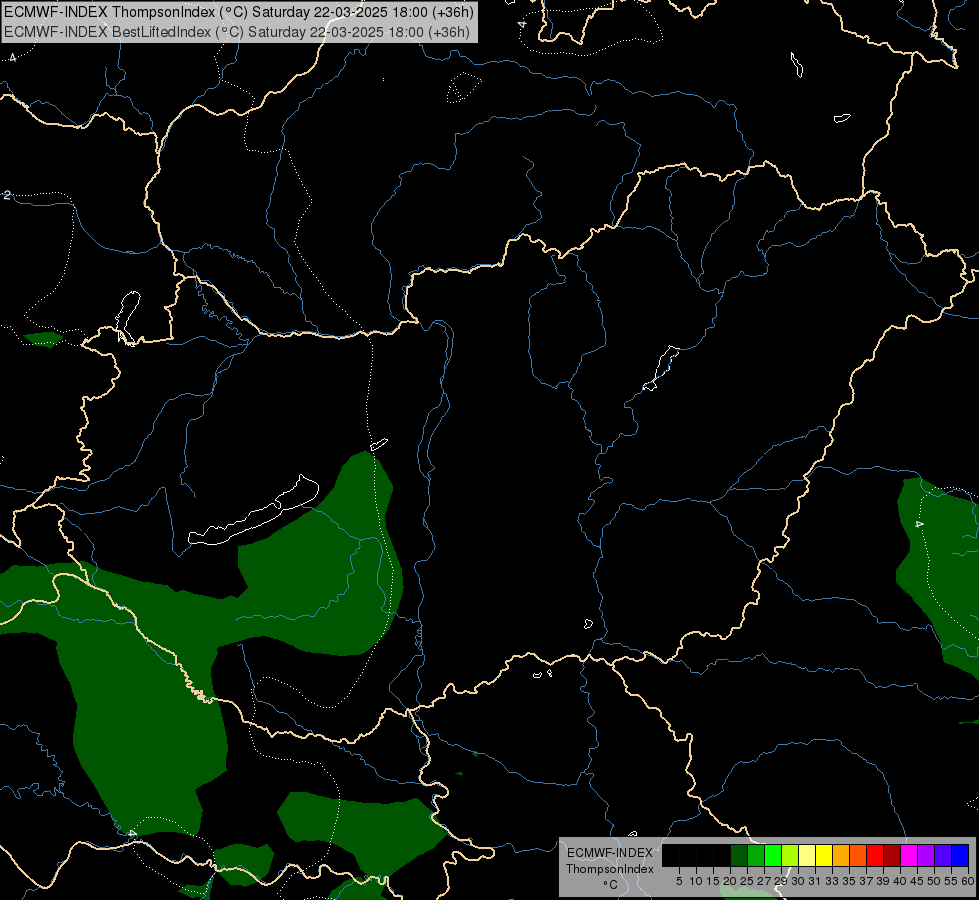Viewport: 979px width, 900px height.
Task: Click the legend tick label 60
Action: (x=968, y=881)
